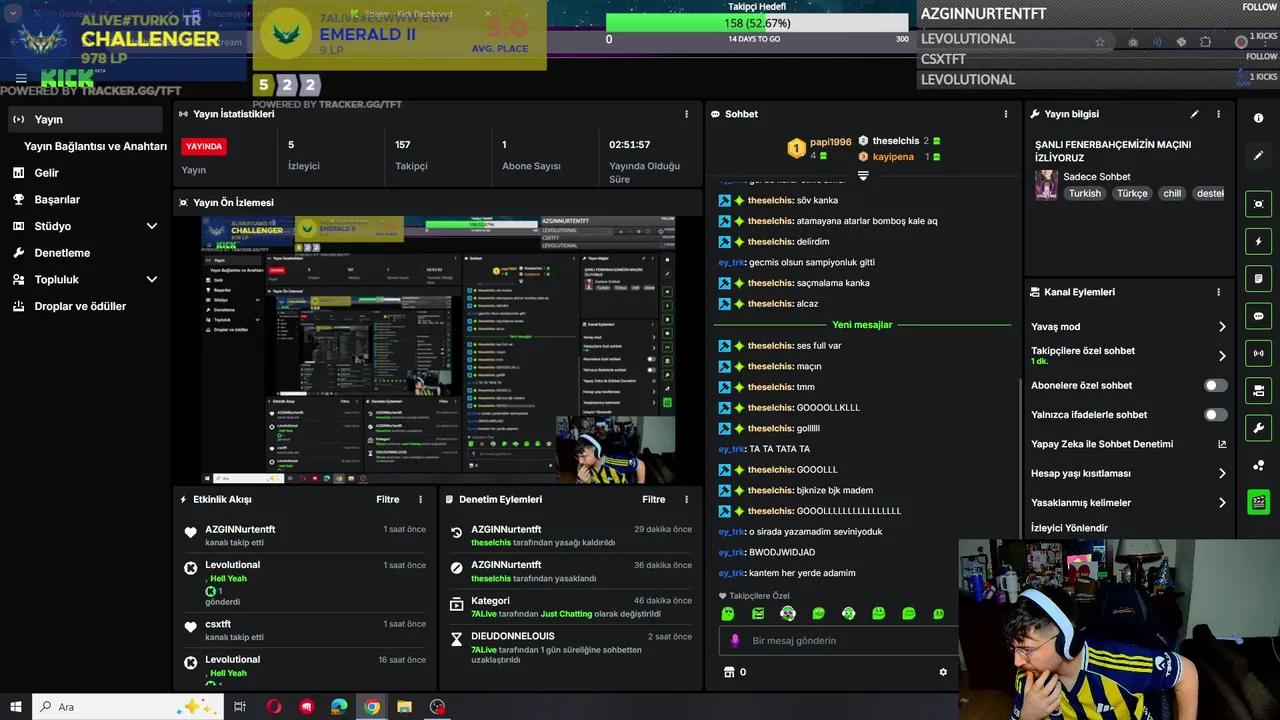Image resolution: width=1280 pixels, height=720 pixels.
Task: Open Windows Start menu
Action: click(16, 707)
